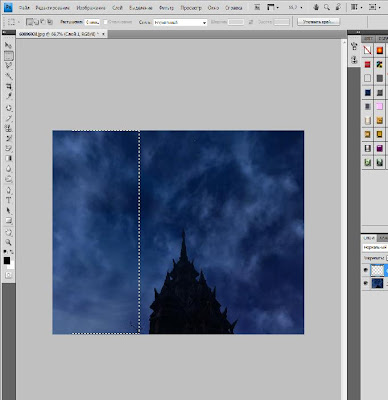Select the Rectangular Marquee tool in toolbox
388x400 pixels.
pos(9,56)
